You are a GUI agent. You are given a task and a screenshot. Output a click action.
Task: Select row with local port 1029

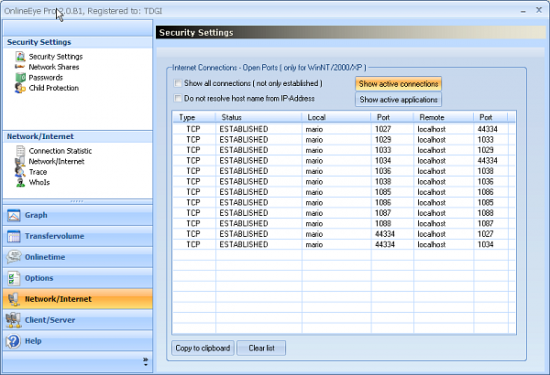click(344, 140)
